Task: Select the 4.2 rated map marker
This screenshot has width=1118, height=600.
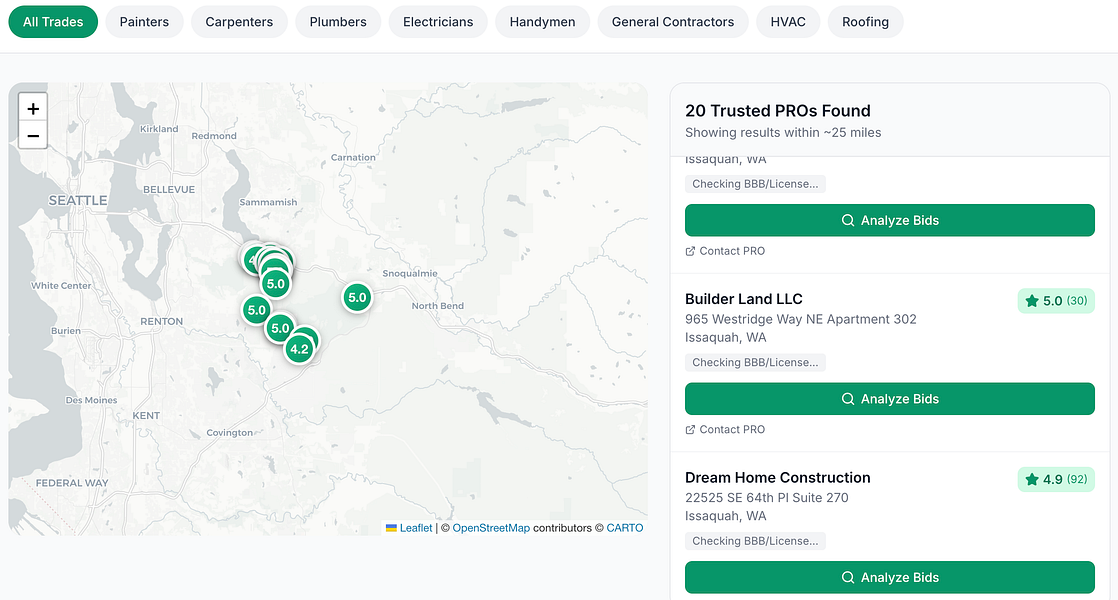Action: click(x=299, y=349)
